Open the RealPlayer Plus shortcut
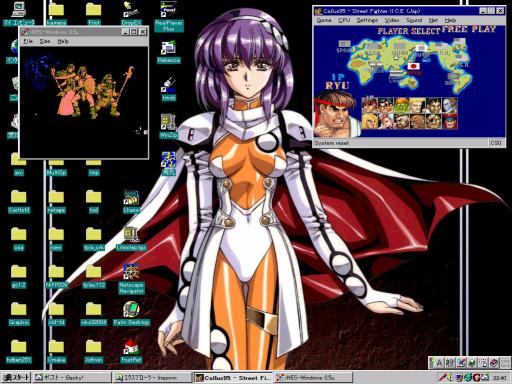Viewport: 512px width, 384px height. pos(169,16)
